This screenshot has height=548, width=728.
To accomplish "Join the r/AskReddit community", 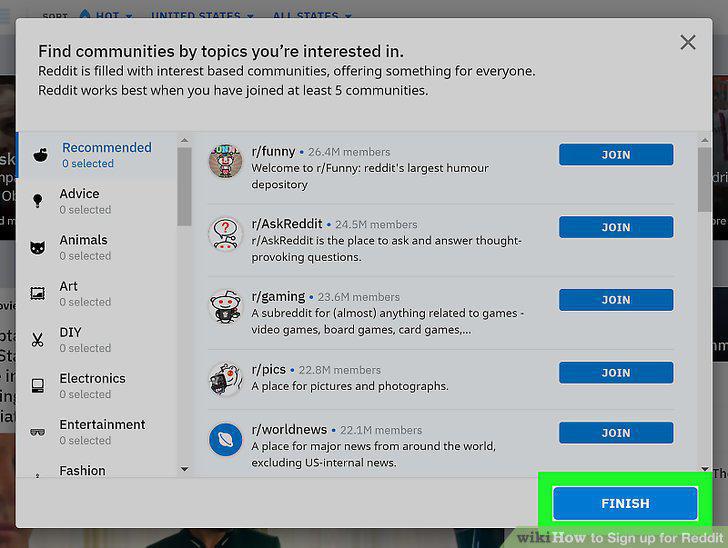I will [x=616, y=227].
